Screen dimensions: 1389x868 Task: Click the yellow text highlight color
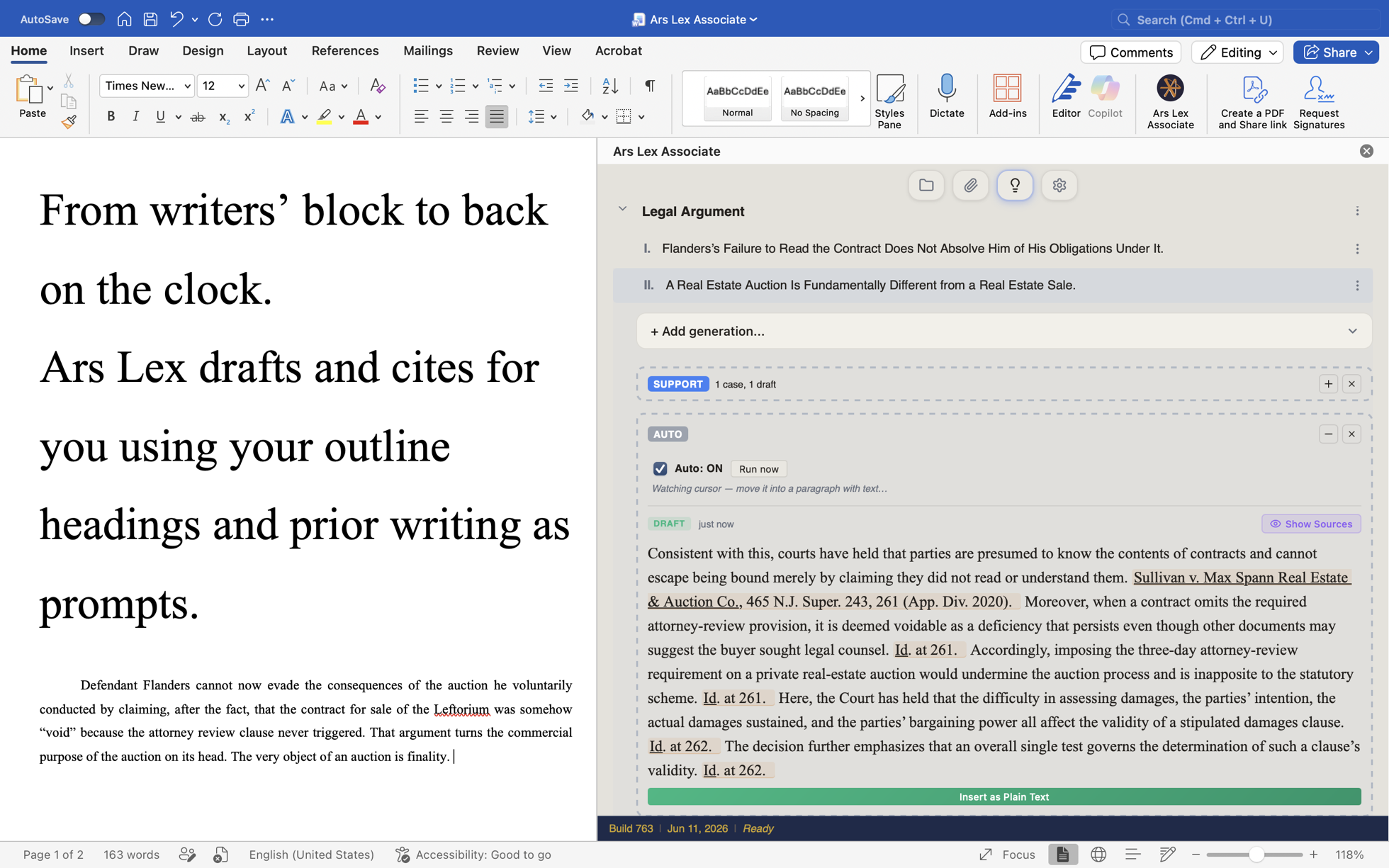click(x=324, y=117)
